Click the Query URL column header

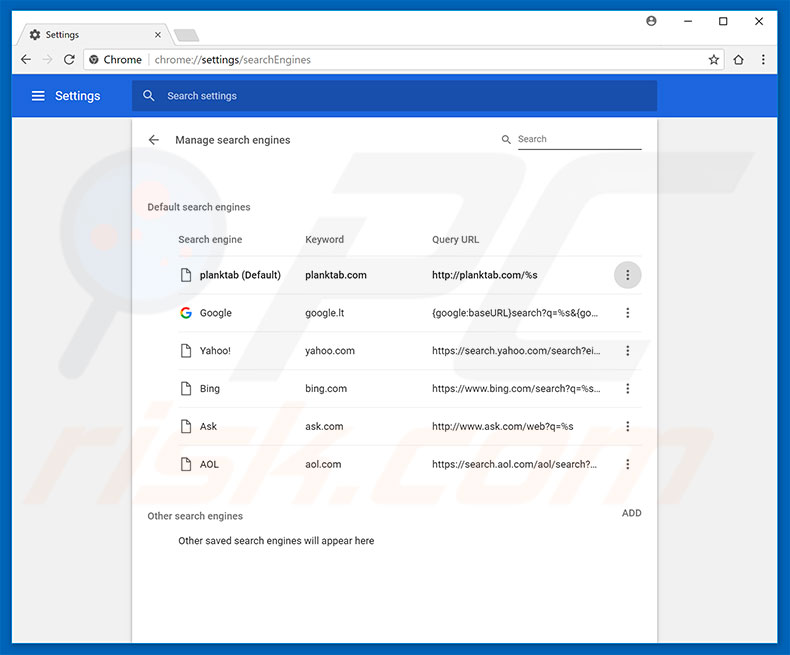coord(455,239)
